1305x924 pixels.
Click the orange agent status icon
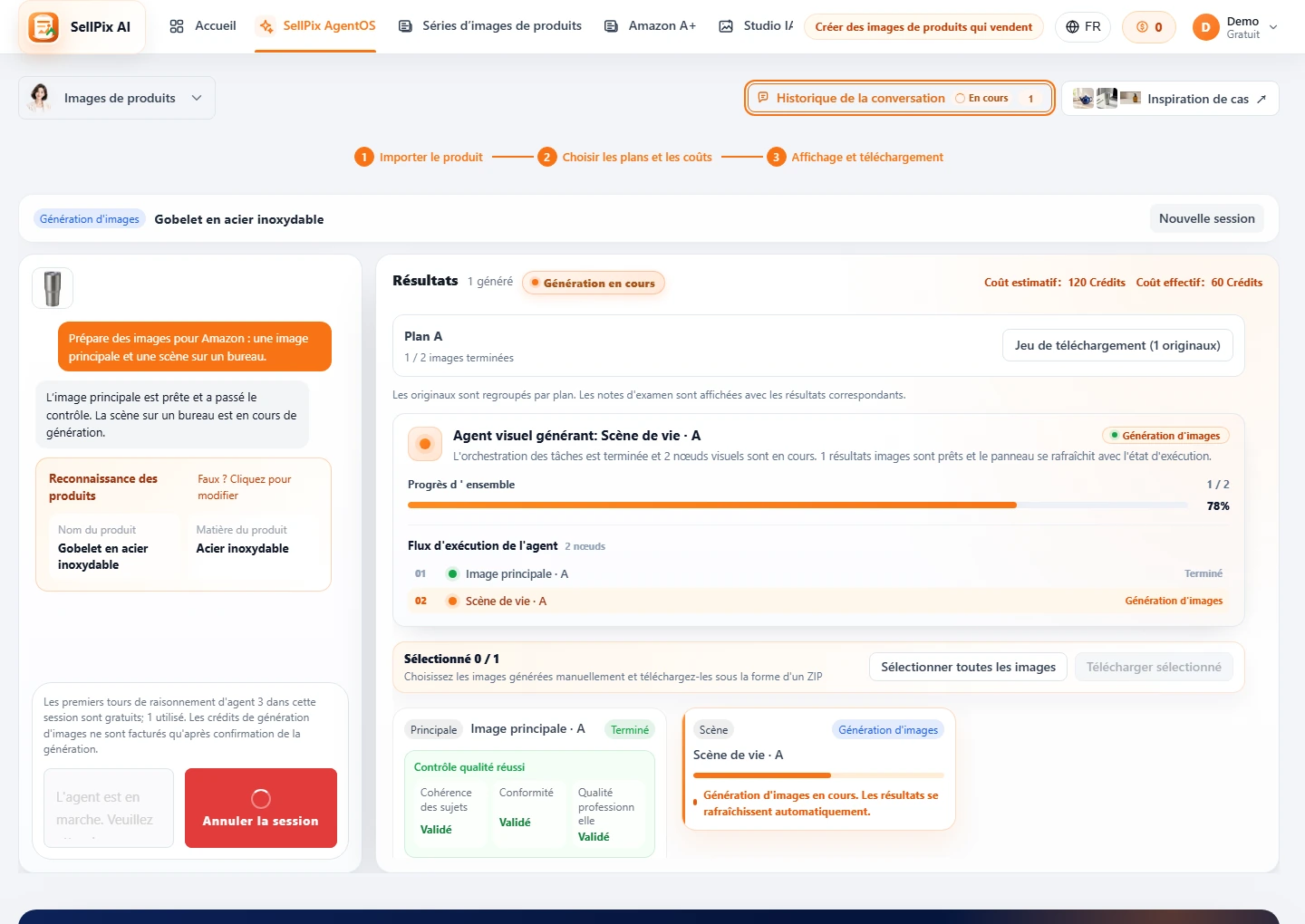click(425, 444)
